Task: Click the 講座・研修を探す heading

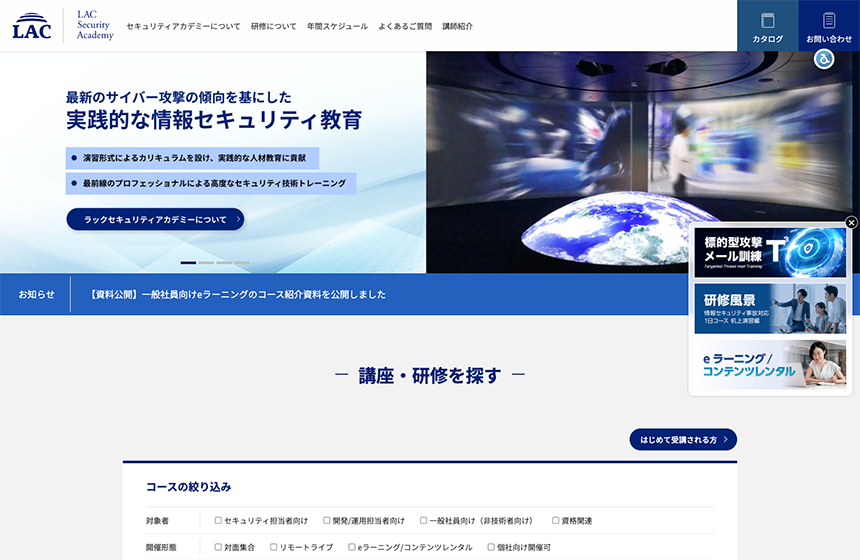Action: click(x=430, y=376)
